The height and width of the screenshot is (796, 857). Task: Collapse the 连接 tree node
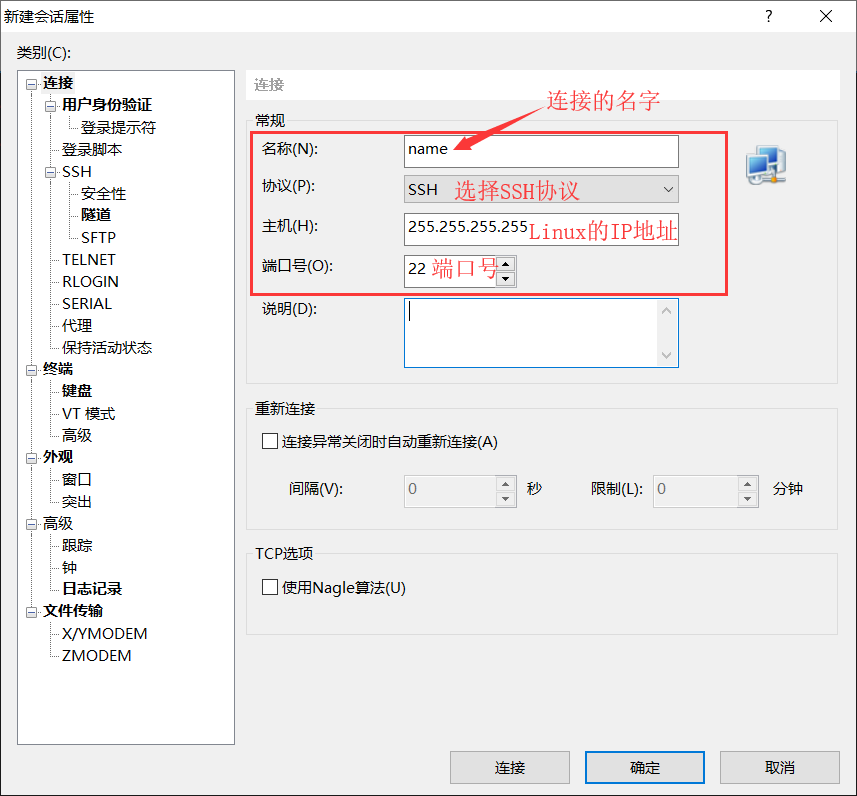point(32,84)
